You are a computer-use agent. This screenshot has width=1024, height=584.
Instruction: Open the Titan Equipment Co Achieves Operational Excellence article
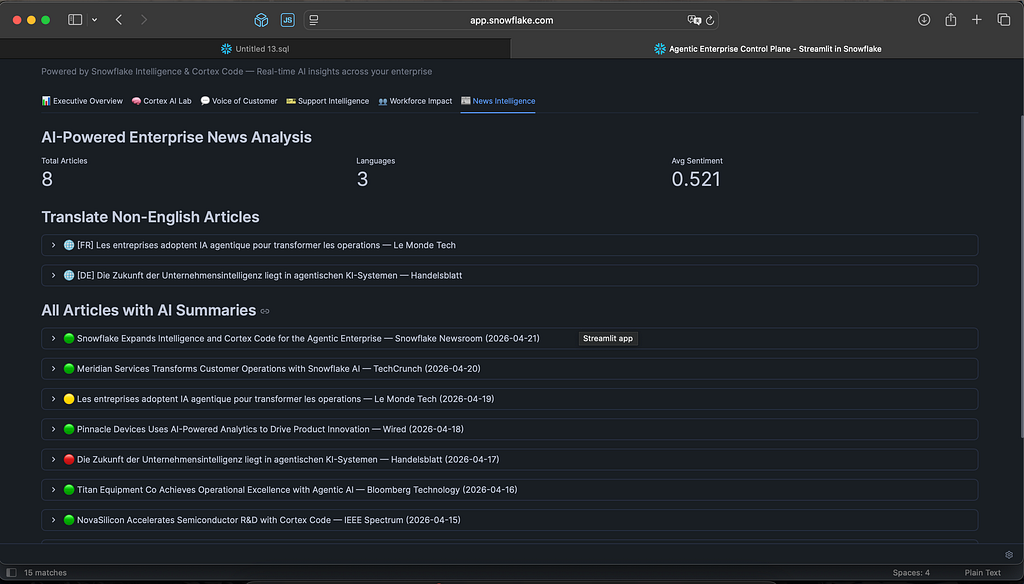(509, 489)
